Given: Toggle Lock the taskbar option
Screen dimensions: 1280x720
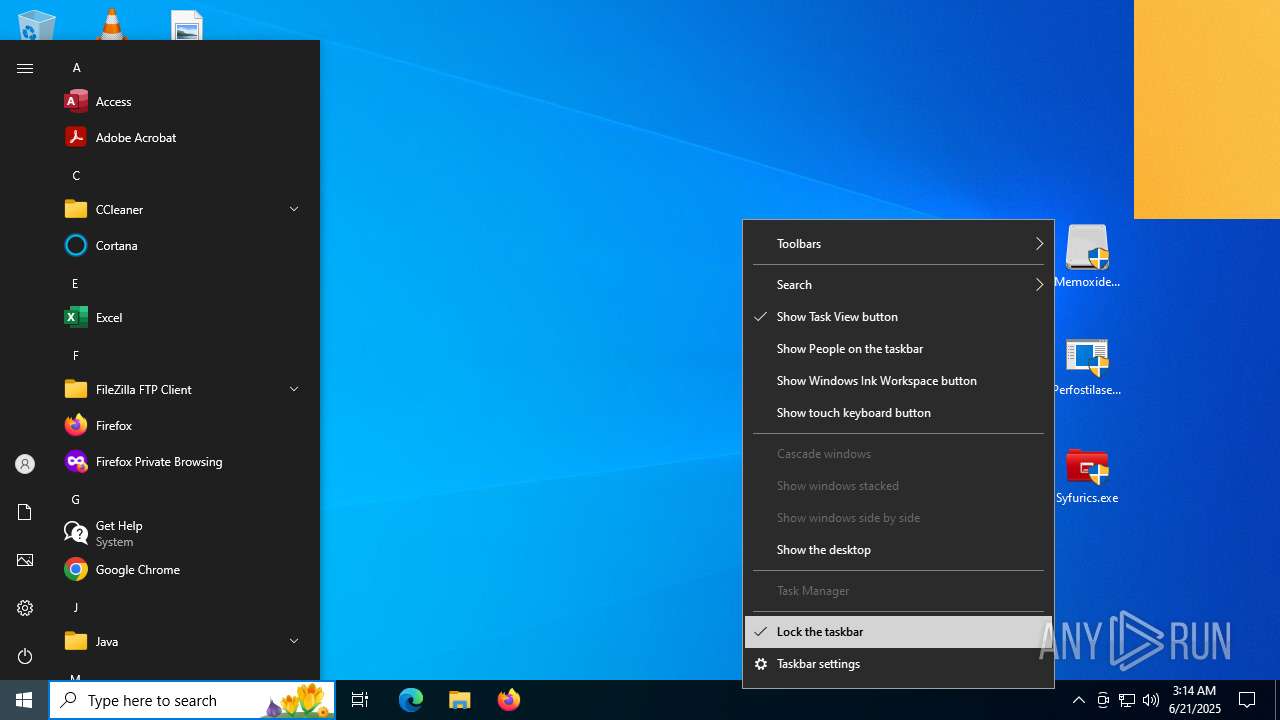Looking at the screenshot, I should pyautogui.click(x=898, y=632).
